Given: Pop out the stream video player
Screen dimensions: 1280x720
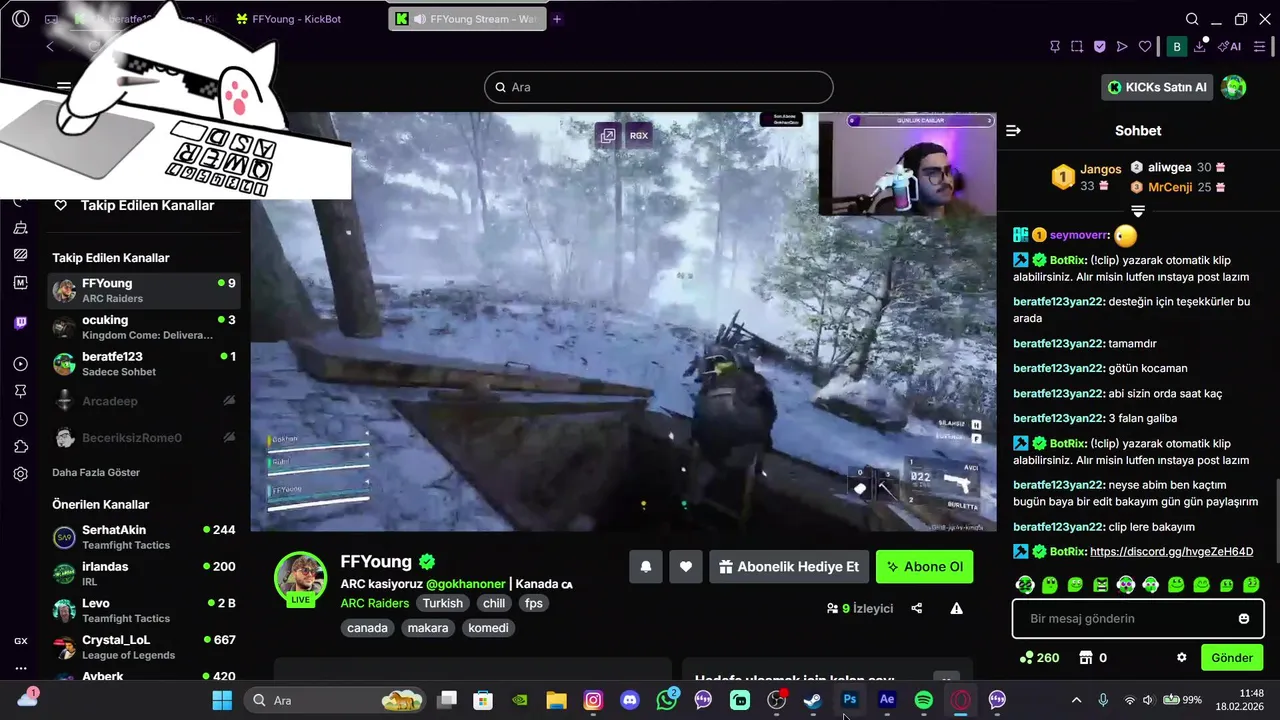Looking at the screenshot, I should 607,135.
